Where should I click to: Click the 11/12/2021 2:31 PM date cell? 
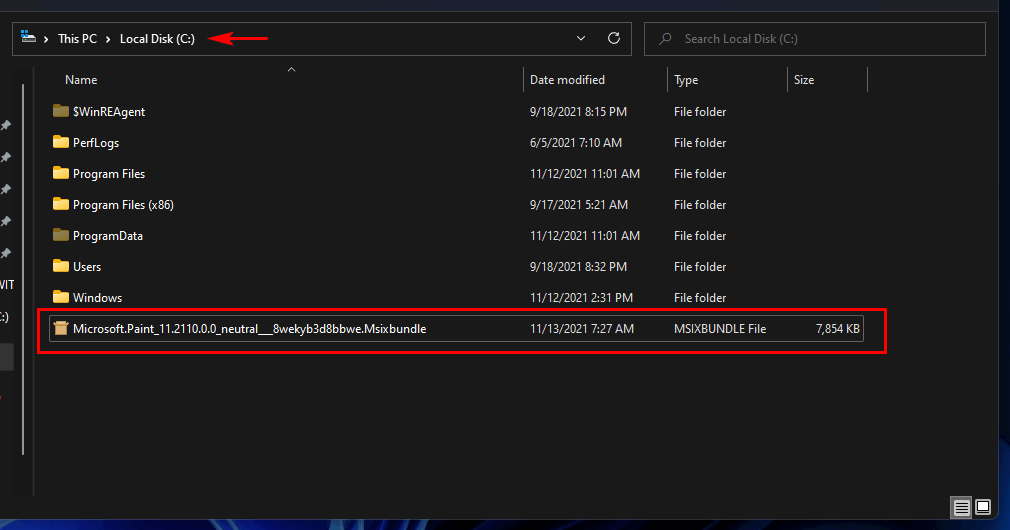(x=581, y=298)
